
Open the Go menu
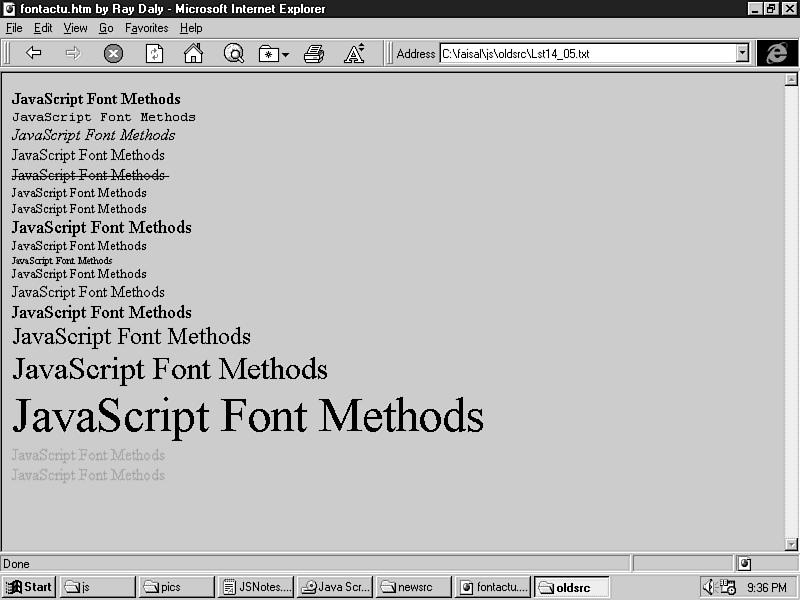(106, 28)
